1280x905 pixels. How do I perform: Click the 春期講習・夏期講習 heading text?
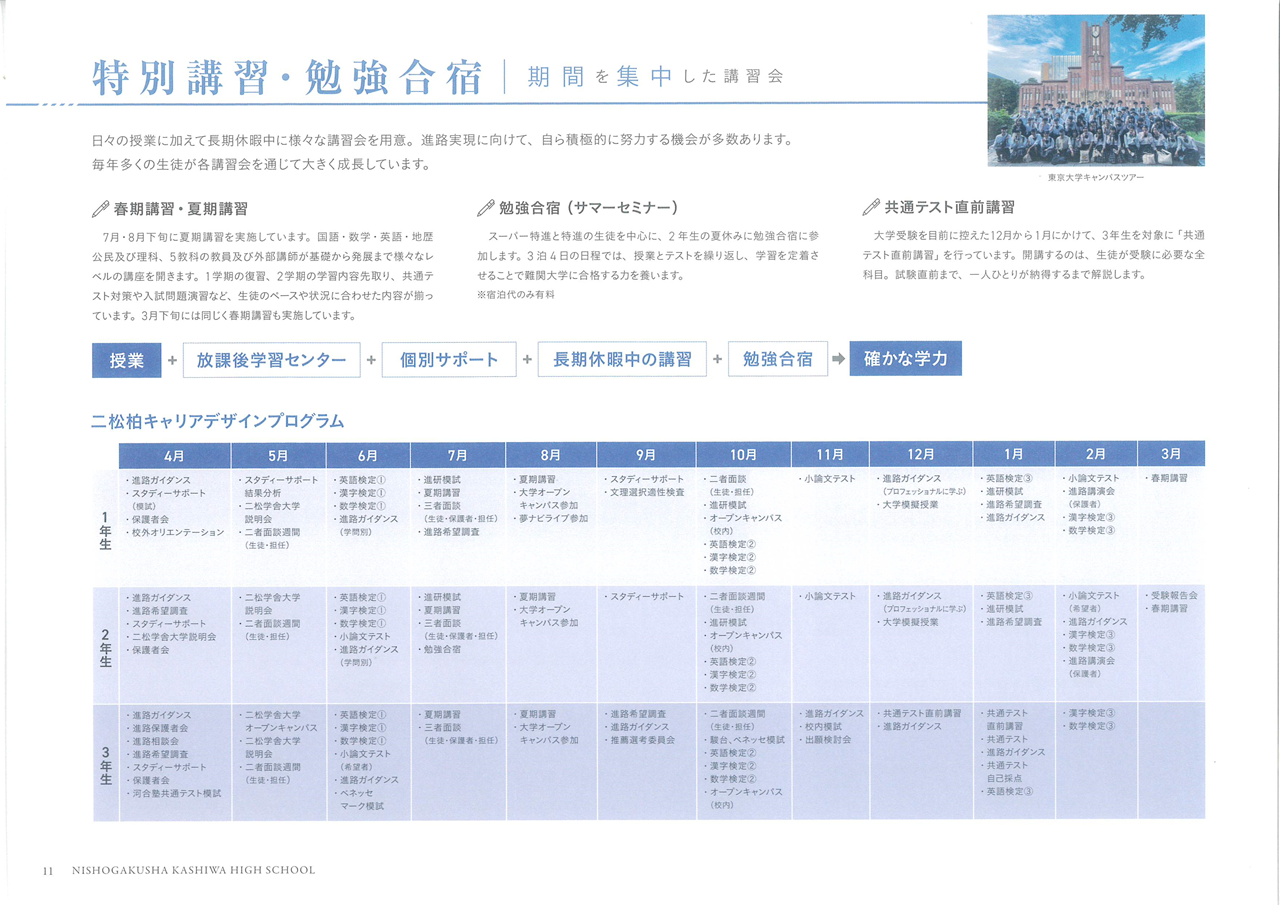point(181,209)
